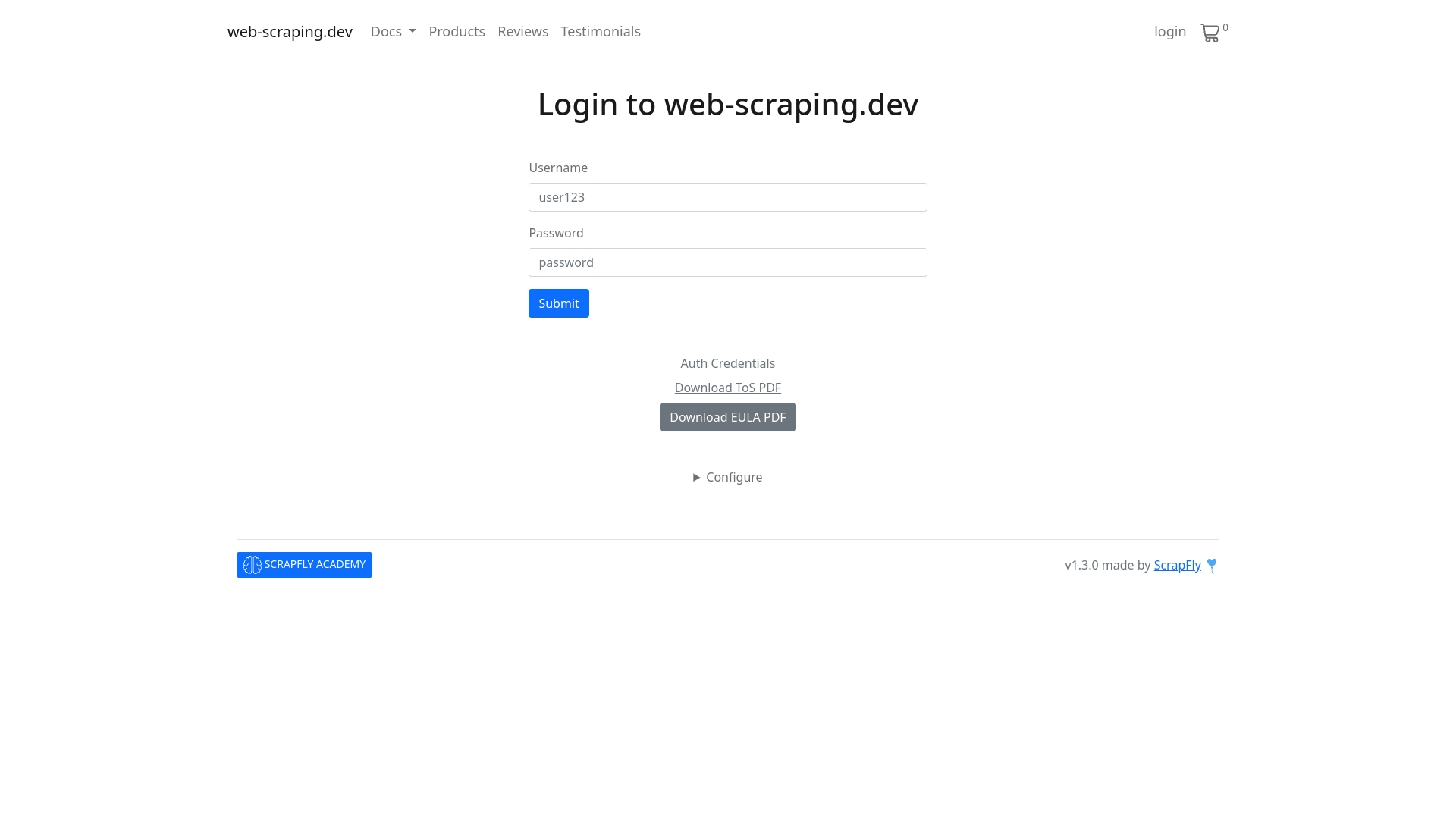Image resolution: width=1456 pixels, height=819 pixels.
Task: Click the Configure disclosure triangle
Action: (x=697, y=477)
